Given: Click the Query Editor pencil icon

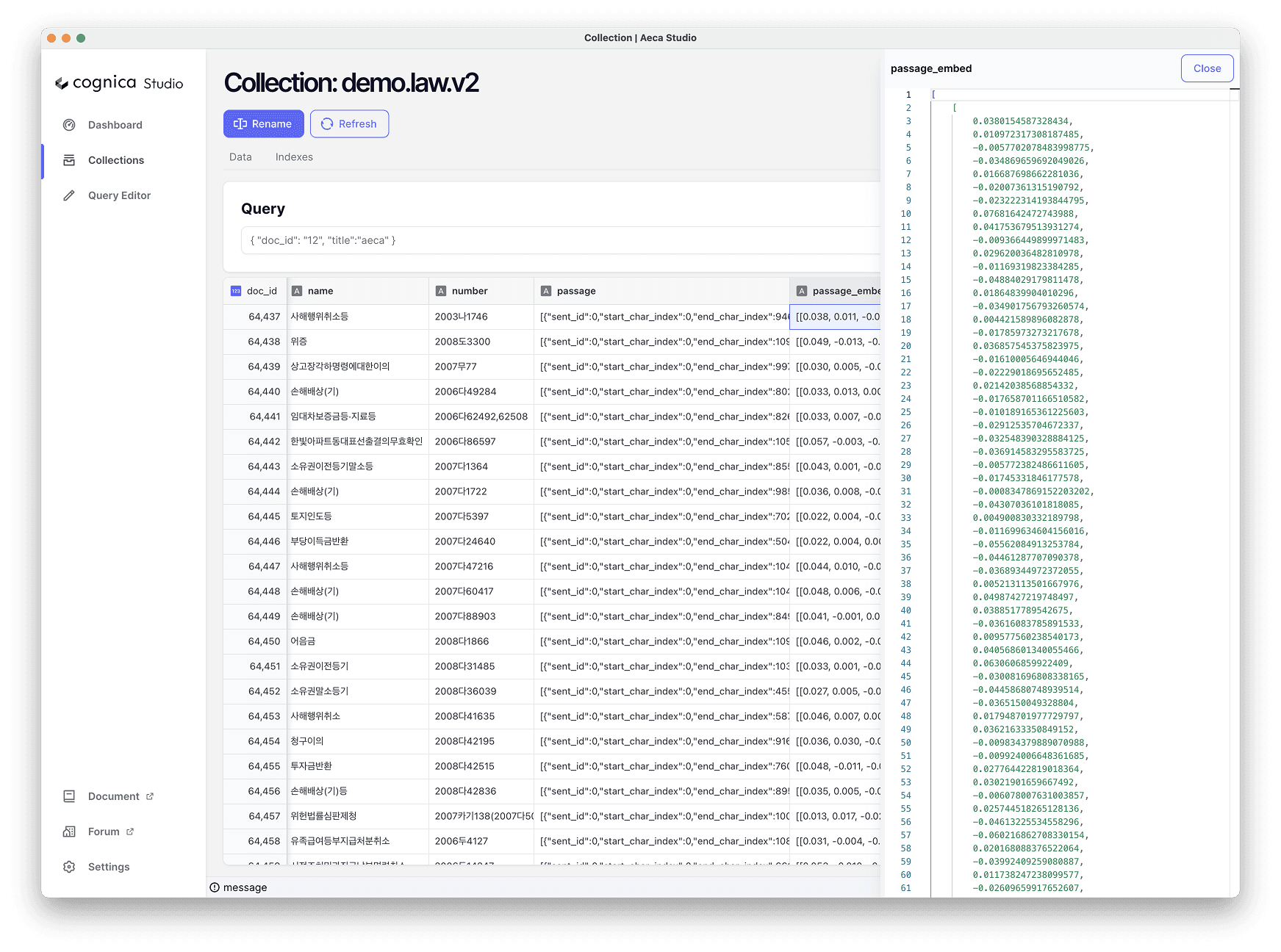Looking at the screenshot, I should click(x=69, y=195).
